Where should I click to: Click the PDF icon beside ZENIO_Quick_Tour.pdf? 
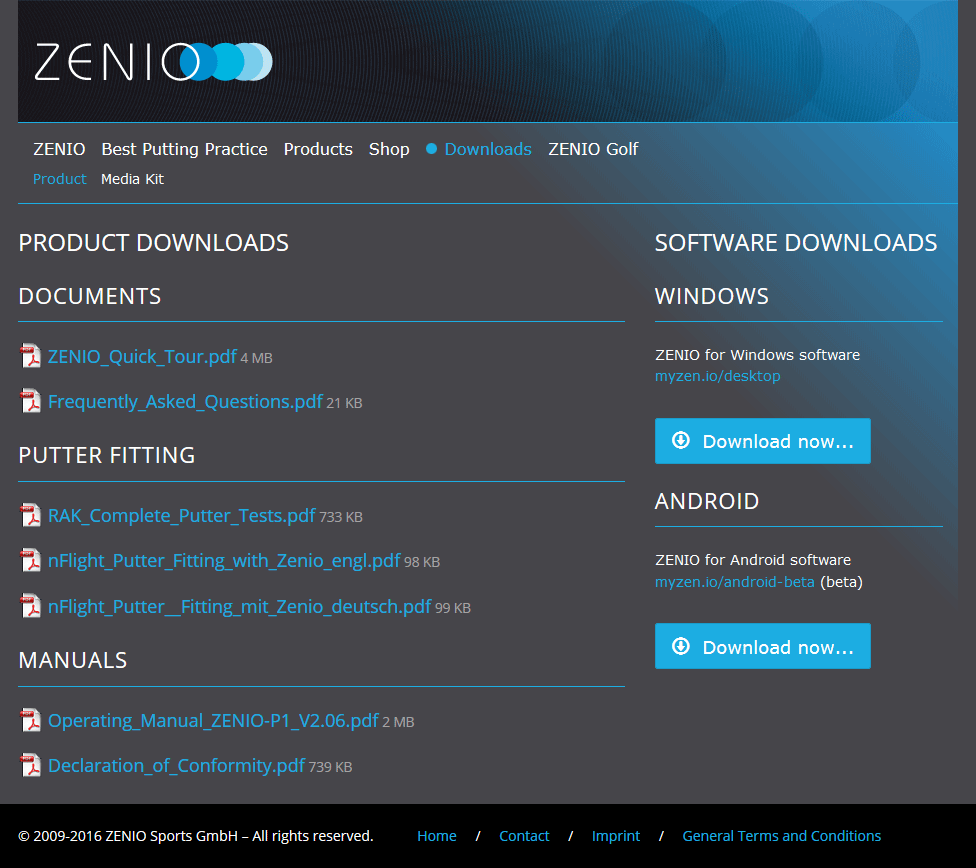point(31,357)
